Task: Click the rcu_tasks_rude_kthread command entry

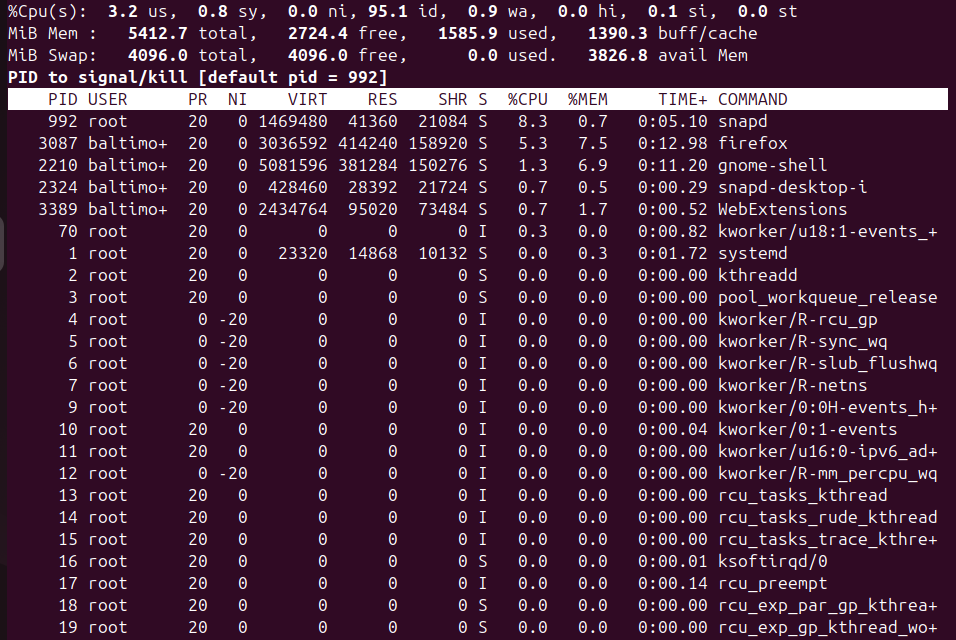Action: (827, 516)
